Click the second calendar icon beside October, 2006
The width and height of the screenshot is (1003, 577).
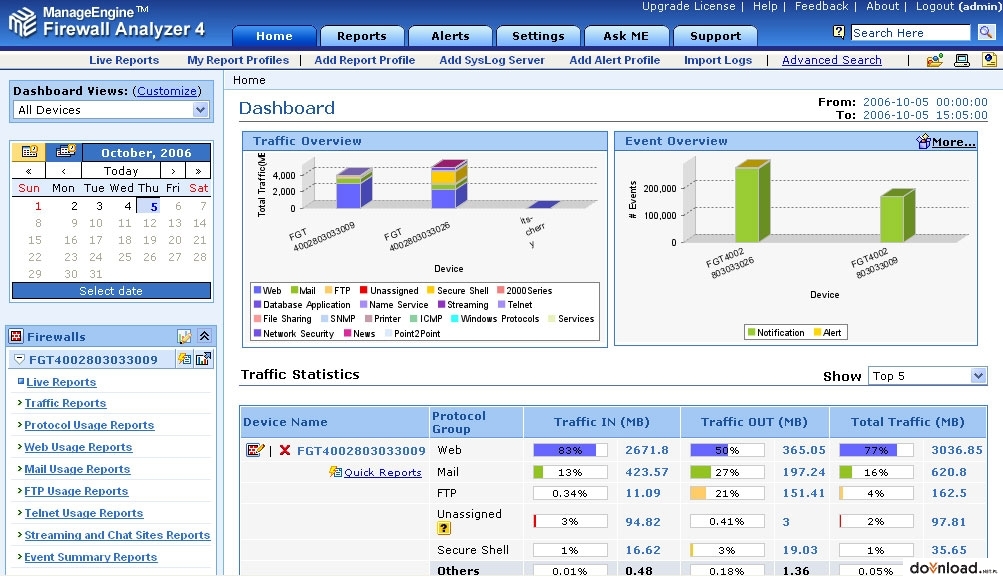[x=66, y=152]
